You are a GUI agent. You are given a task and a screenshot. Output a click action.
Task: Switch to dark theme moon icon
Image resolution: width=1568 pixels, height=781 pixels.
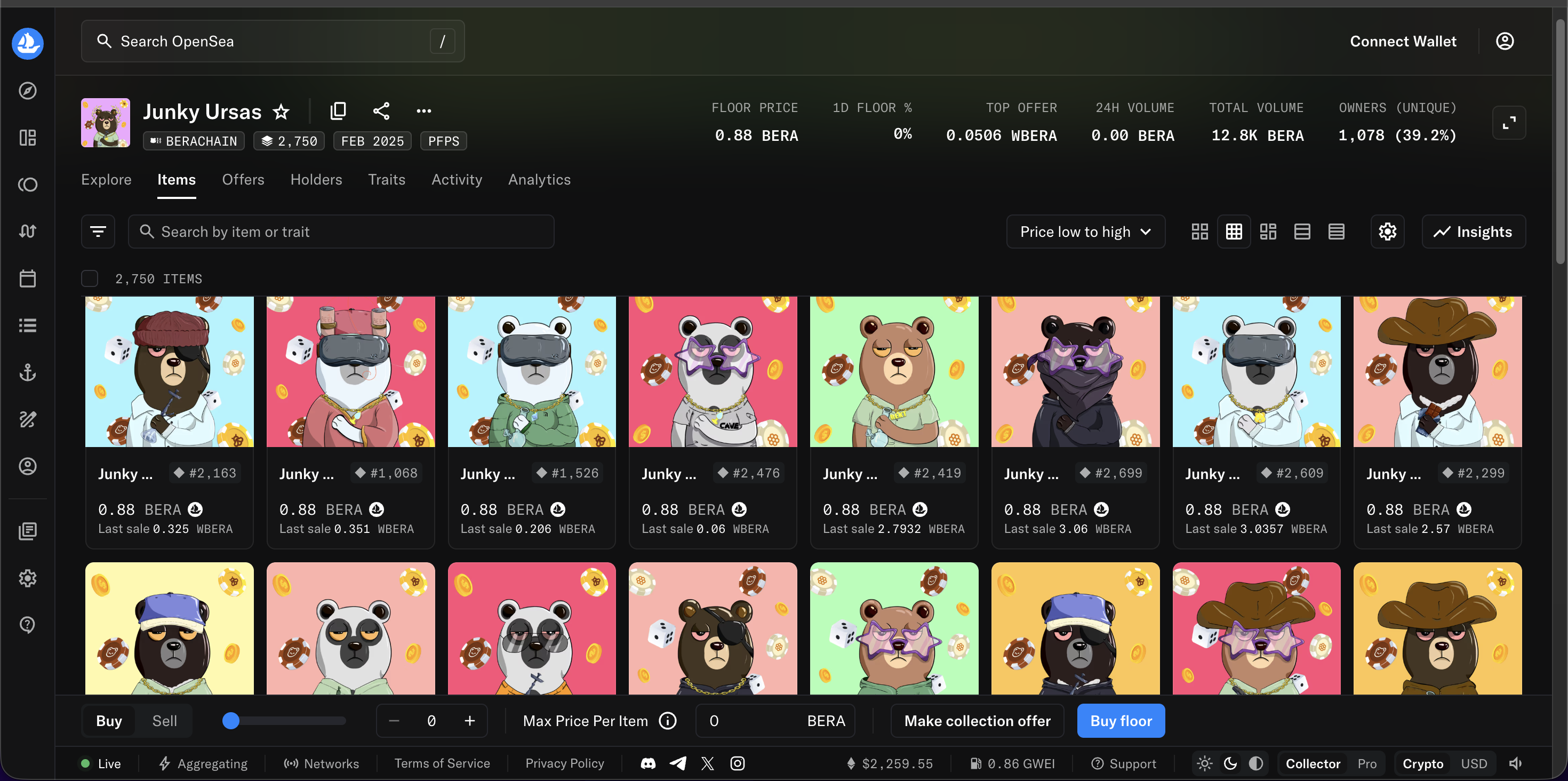[x=1230, y=763]
